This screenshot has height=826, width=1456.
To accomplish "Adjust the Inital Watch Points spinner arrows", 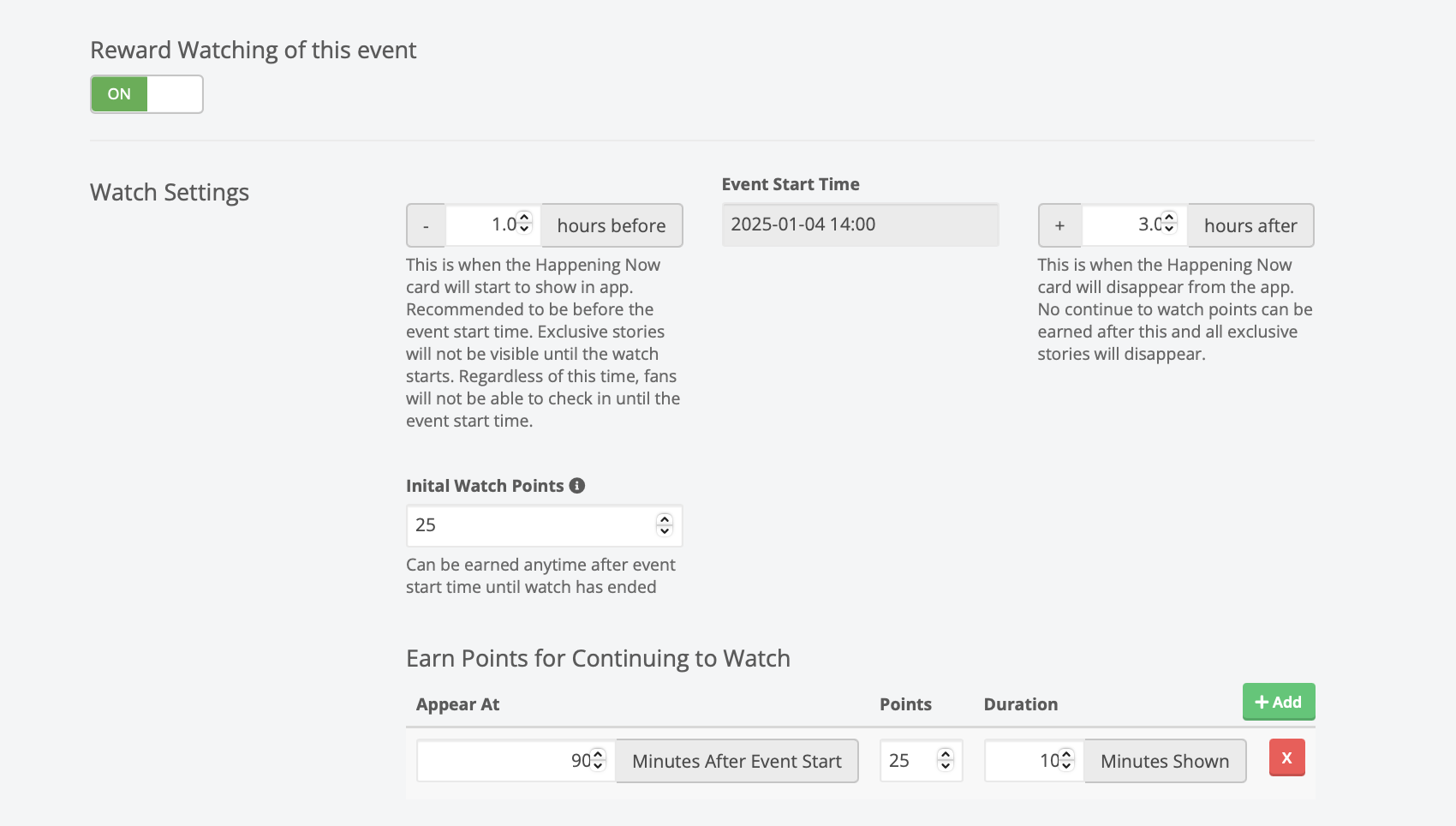I will click(x=665, y=525).
